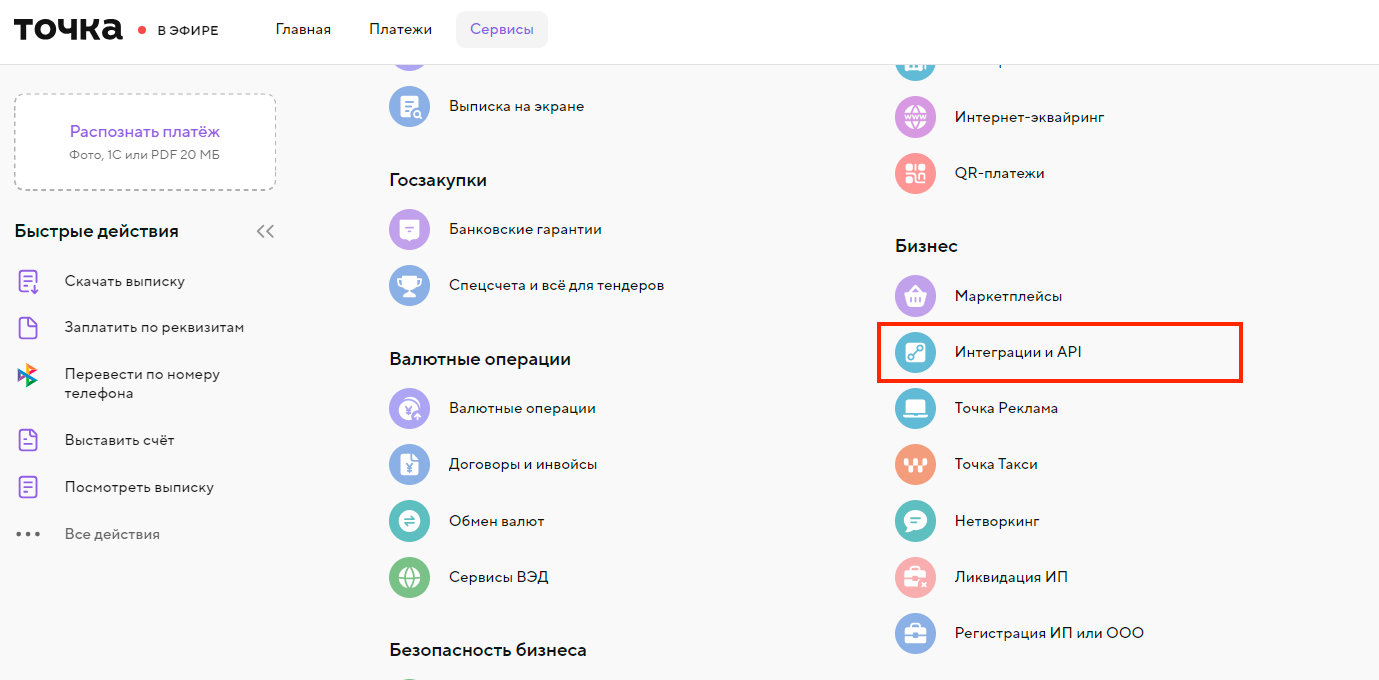Click the Нетворкинг chat icon
Viewport: 1379px width, 680px height.
tap(915, 521)
